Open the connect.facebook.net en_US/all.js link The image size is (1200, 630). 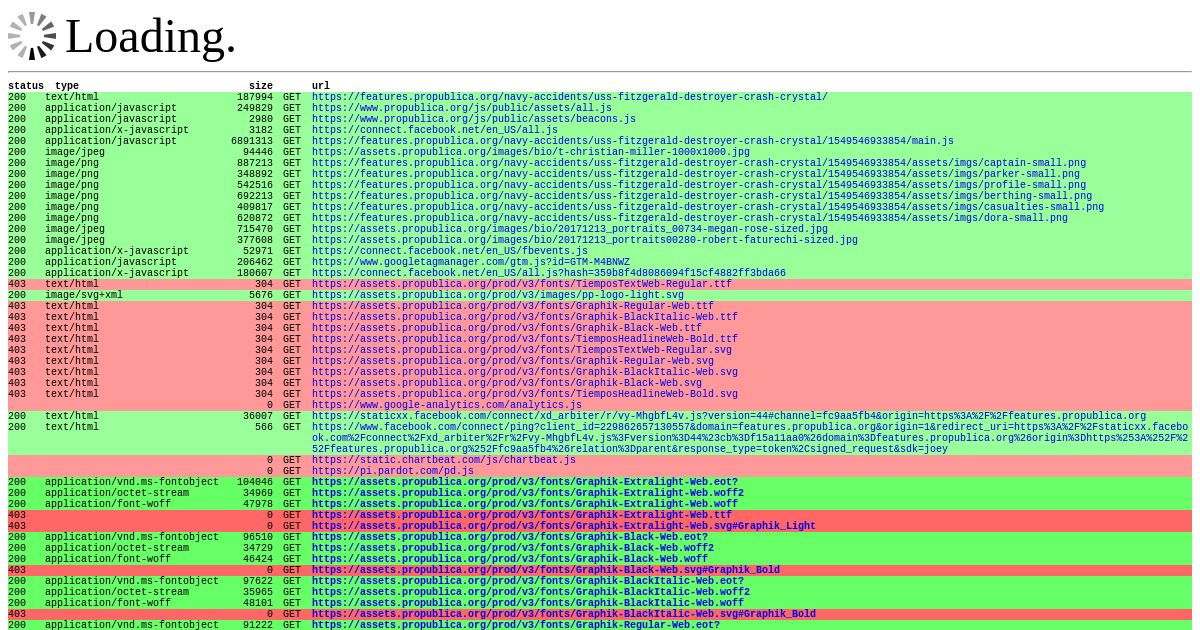click(435, 130)
